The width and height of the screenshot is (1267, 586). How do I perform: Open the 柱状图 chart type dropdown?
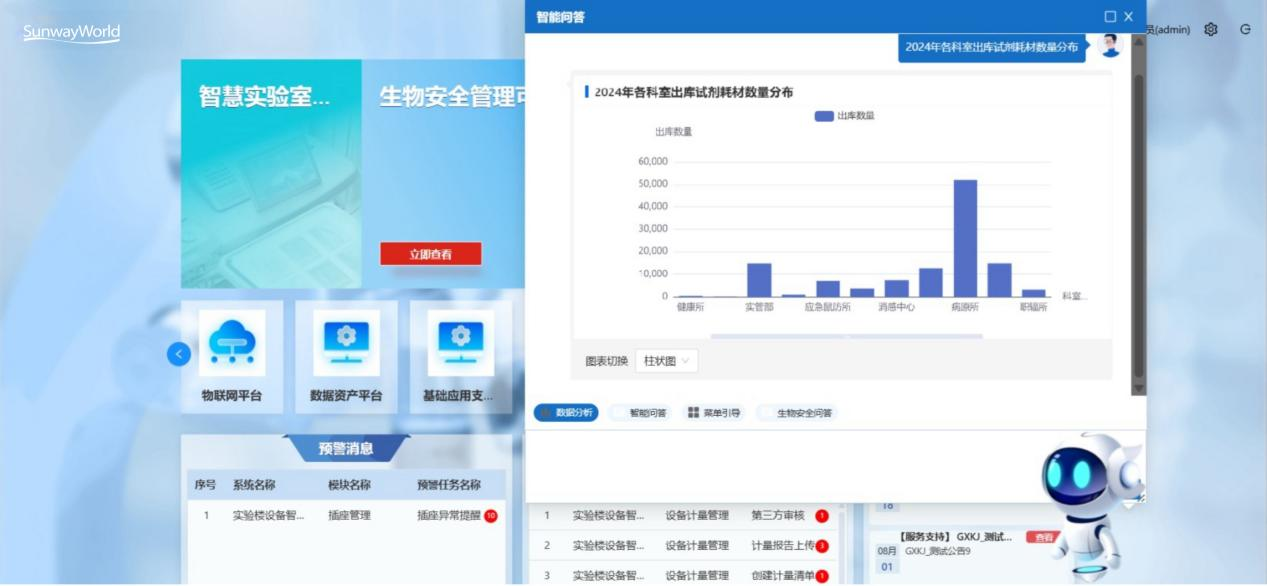point(666,361)
